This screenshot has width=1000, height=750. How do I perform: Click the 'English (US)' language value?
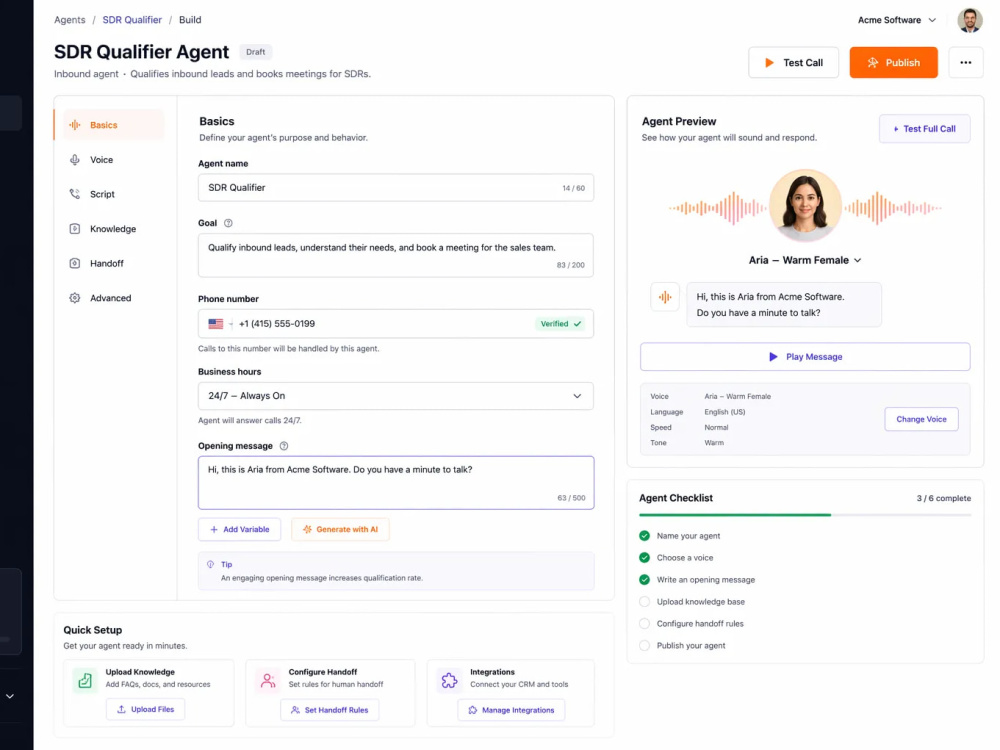[724, 412]
